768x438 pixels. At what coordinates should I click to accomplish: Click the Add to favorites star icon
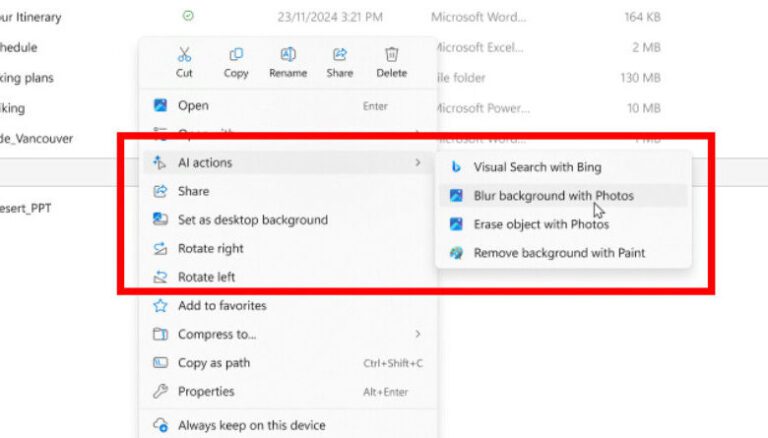click(x=160, y=306)
